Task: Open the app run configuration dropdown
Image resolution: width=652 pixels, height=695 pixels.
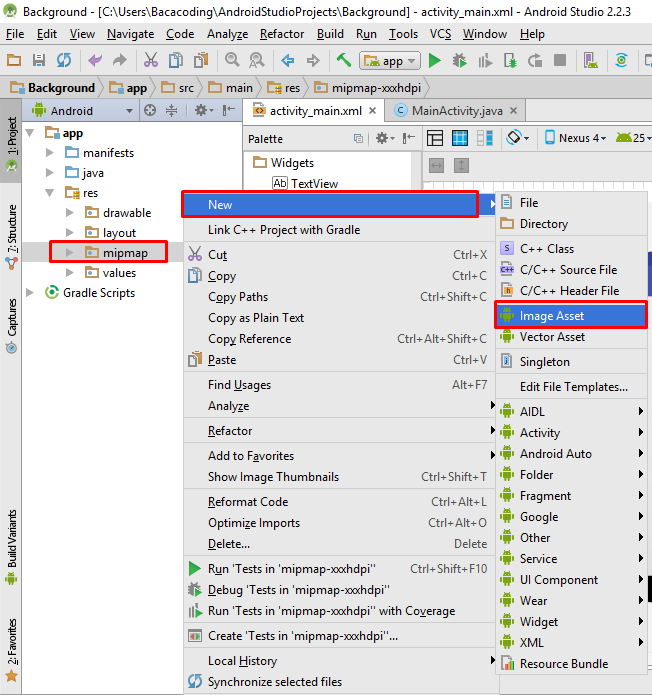Action: click(390, 61)
